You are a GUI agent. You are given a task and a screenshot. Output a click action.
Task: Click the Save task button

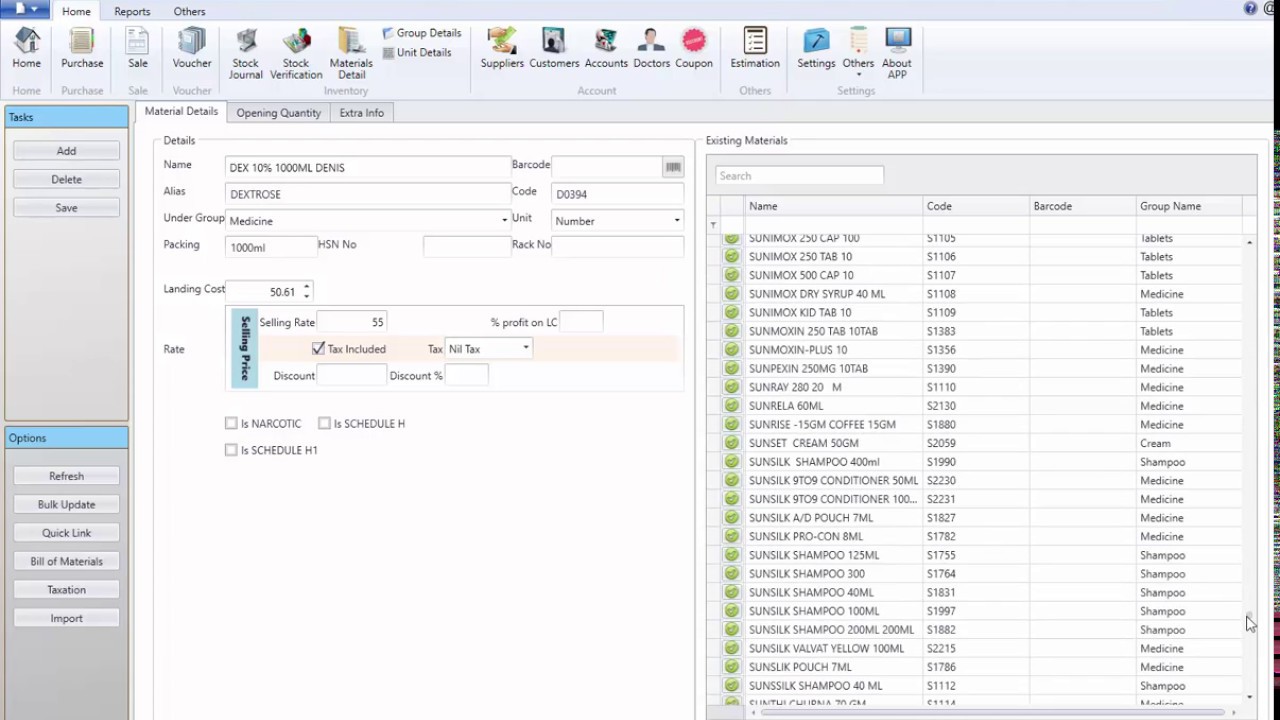(x=66, y=208)
